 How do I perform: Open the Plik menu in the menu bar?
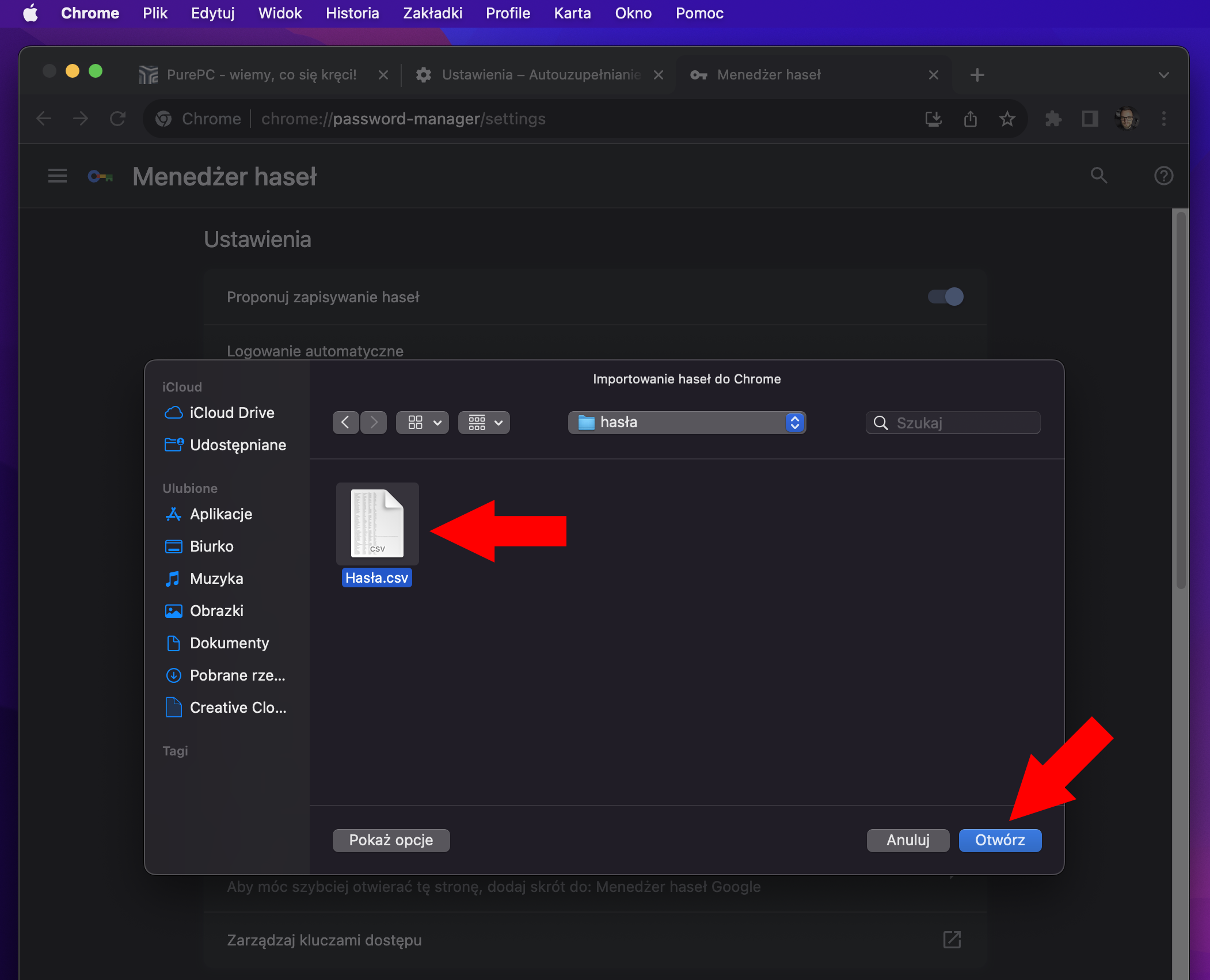pyautogui.click(x=155, y=13)
